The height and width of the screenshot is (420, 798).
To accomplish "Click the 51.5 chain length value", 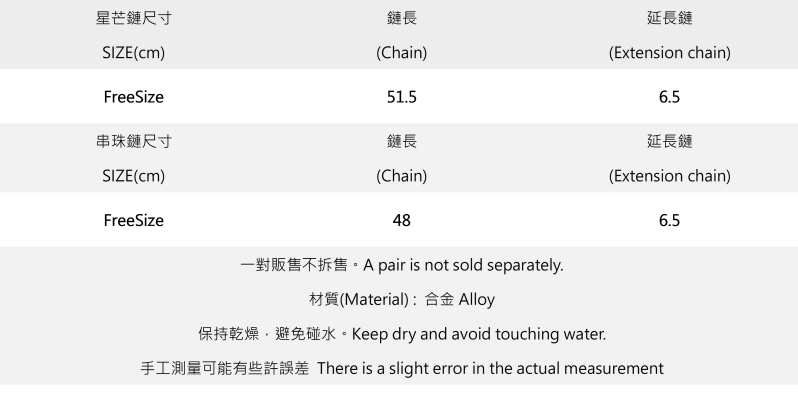I will [401, 98].
